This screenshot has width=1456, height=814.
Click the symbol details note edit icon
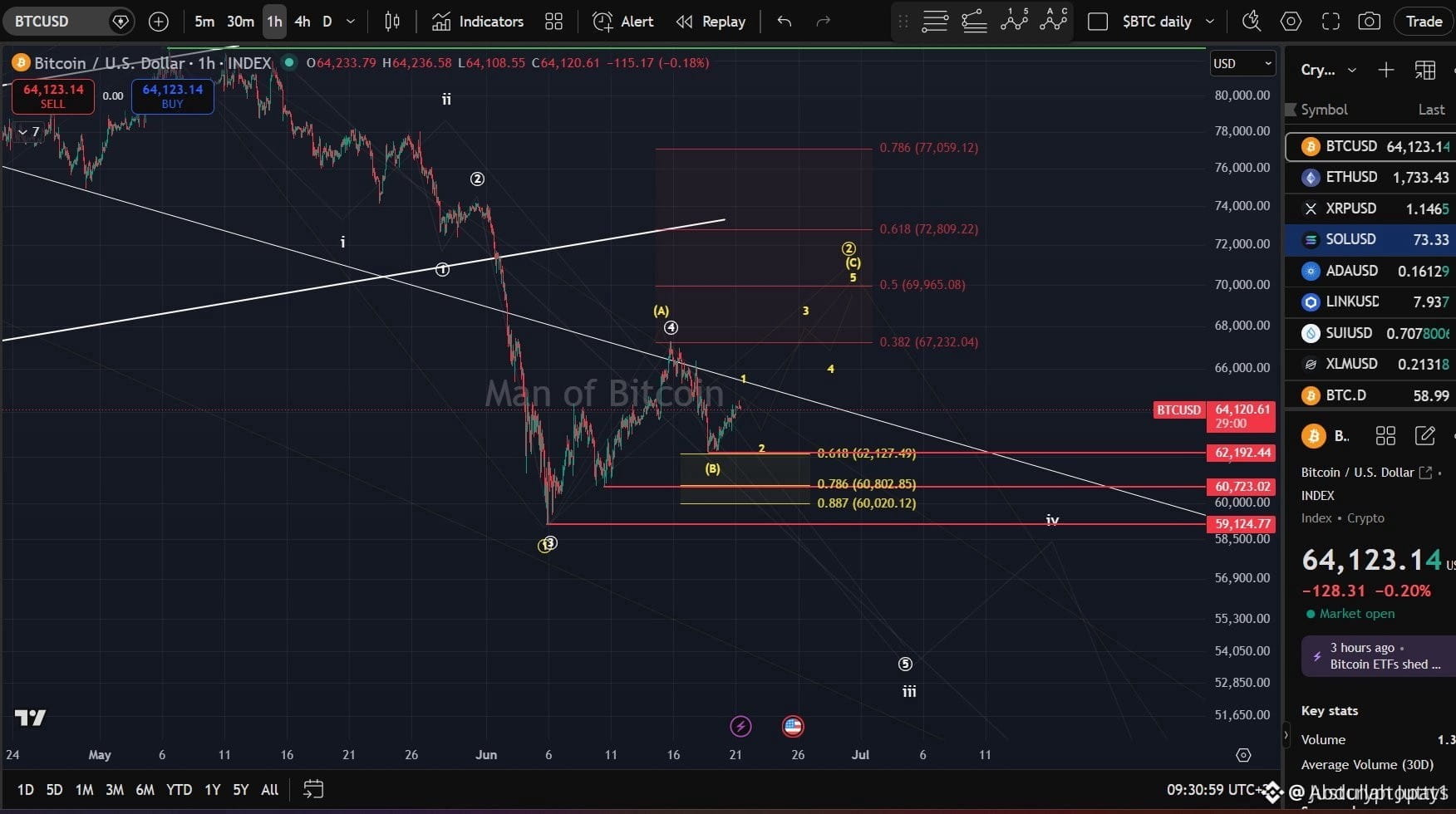click(1425, 436)
